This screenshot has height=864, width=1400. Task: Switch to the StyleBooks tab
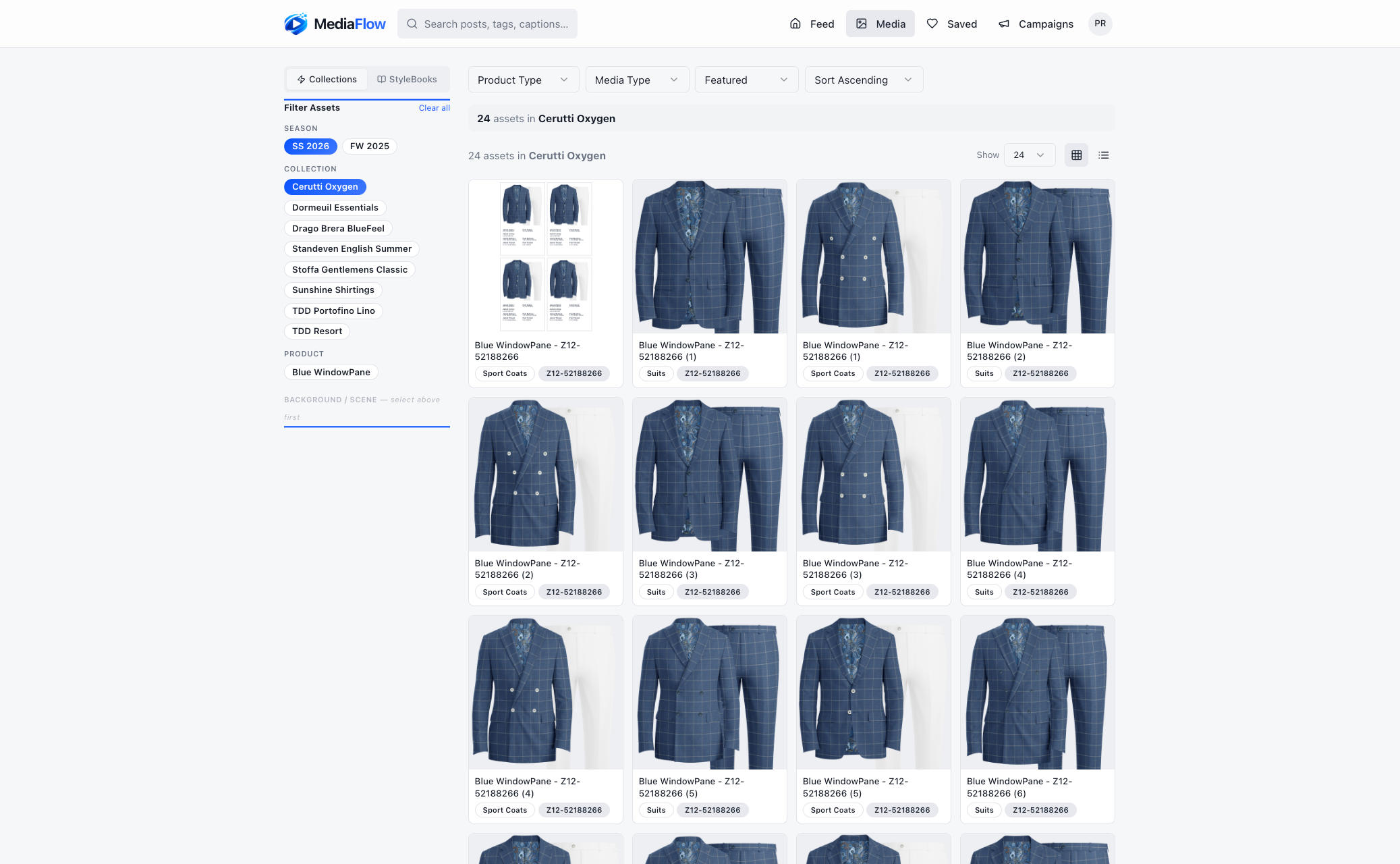407,80
